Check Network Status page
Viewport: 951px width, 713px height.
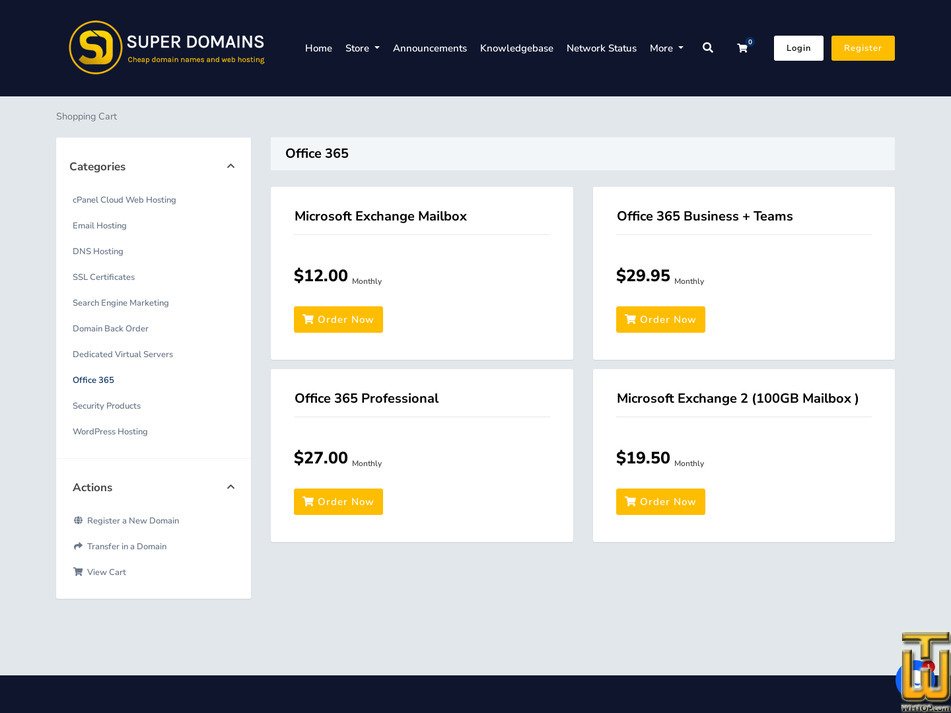[601, 48]
